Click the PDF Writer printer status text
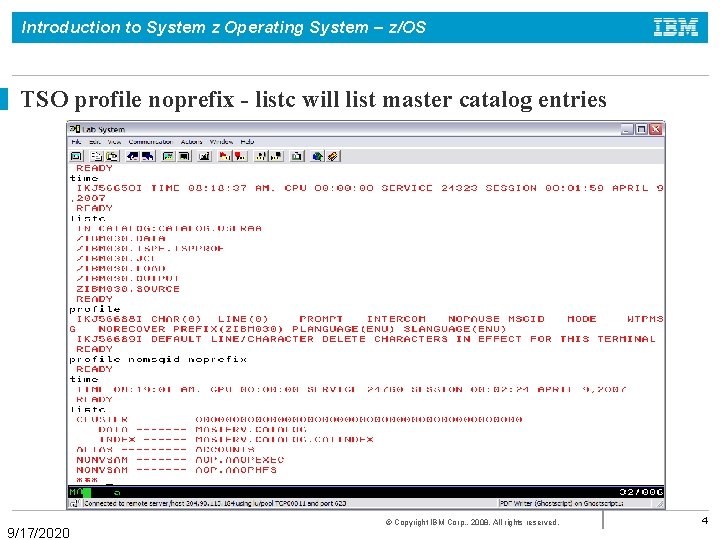This screenshot has height=540, width=720. [561, 504]
